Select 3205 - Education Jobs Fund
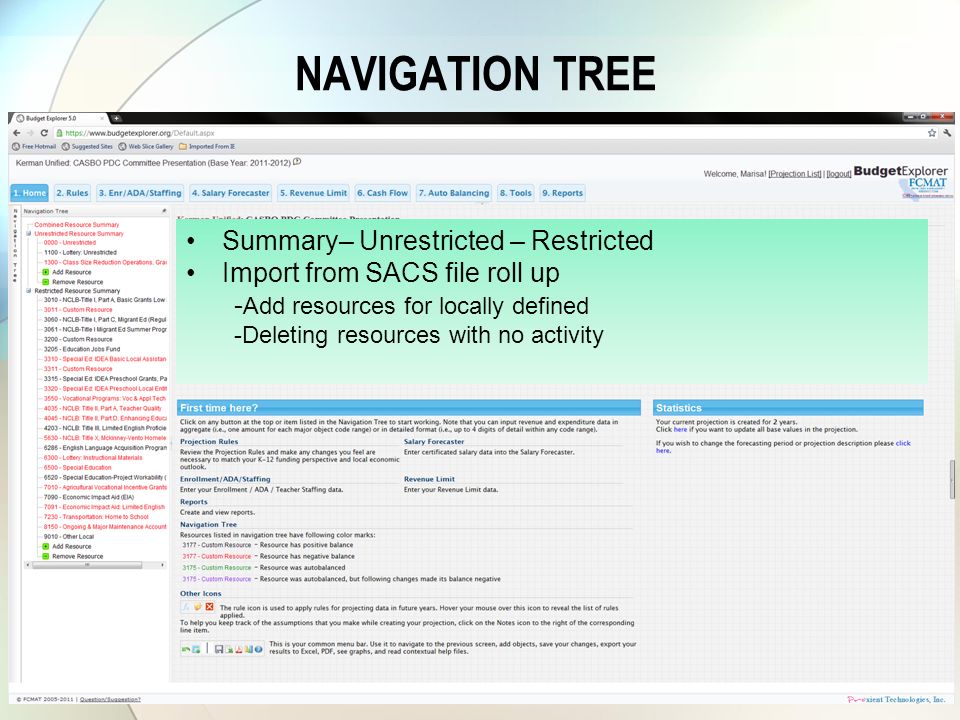 tap(81, 349)
